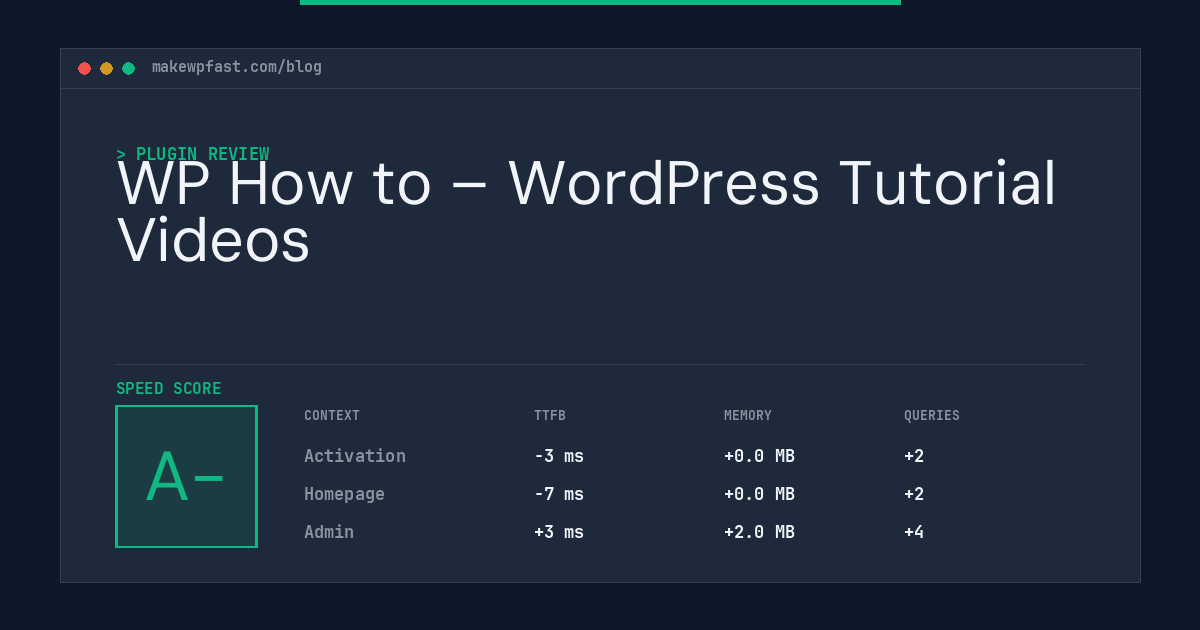Click the 'WP How to – WordPress Tutorial Videos' title
1200x630 pixels.
pyautogui.click(x=587, y=212)
